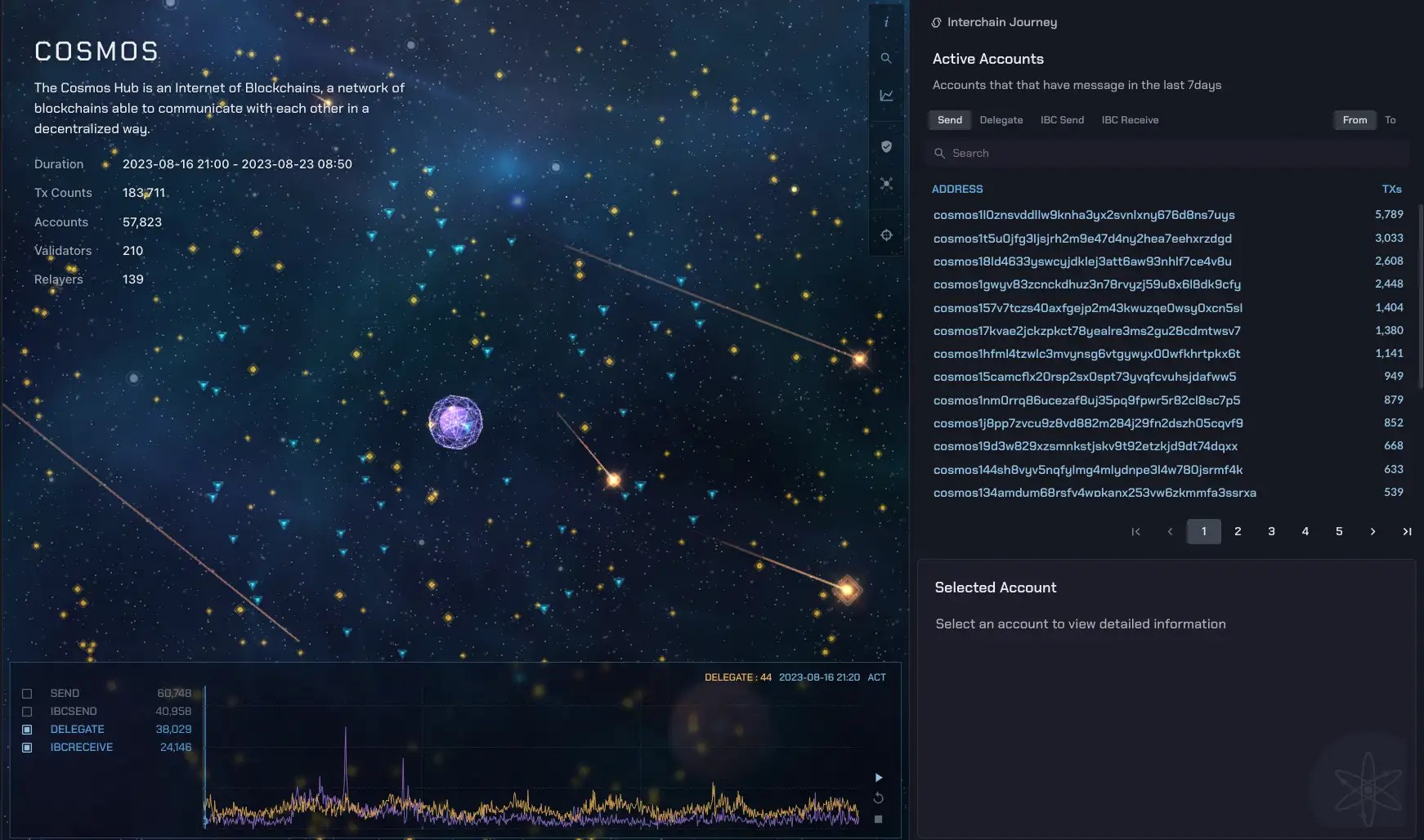The image size is (1424, 840).
Task: Select page 1 in pagination
Action: point(1204,532)
